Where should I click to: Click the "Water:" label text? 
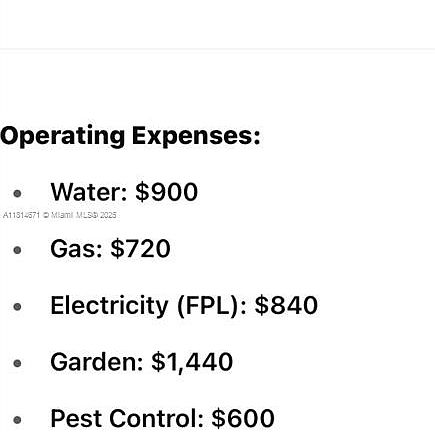(89, 192)
